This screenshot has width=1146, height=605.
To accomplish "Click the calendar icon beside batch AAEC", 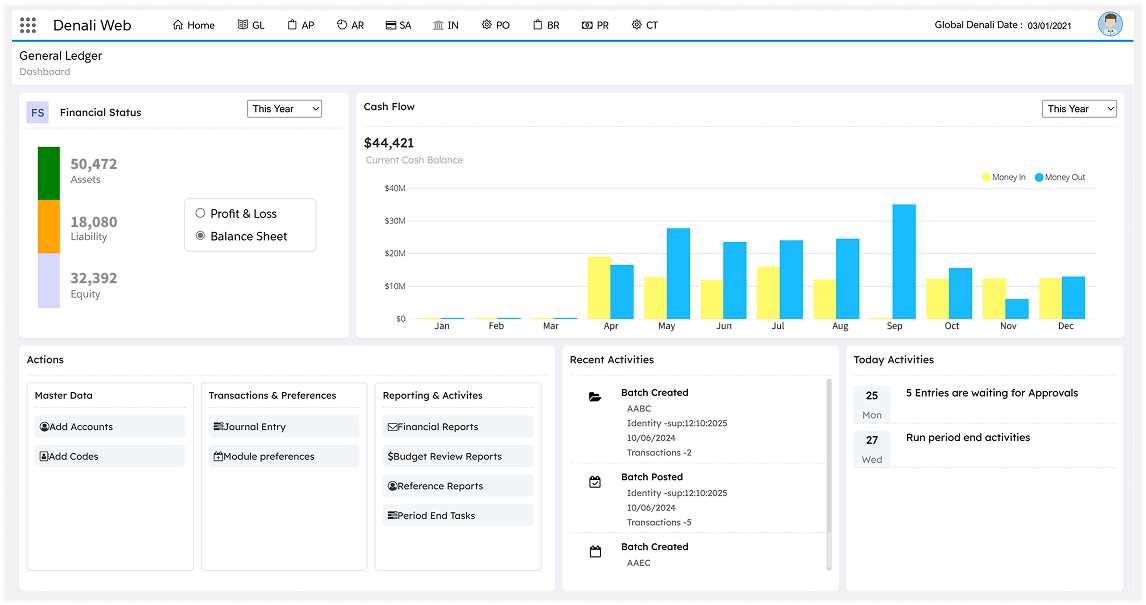I will [x=595, y=551].
